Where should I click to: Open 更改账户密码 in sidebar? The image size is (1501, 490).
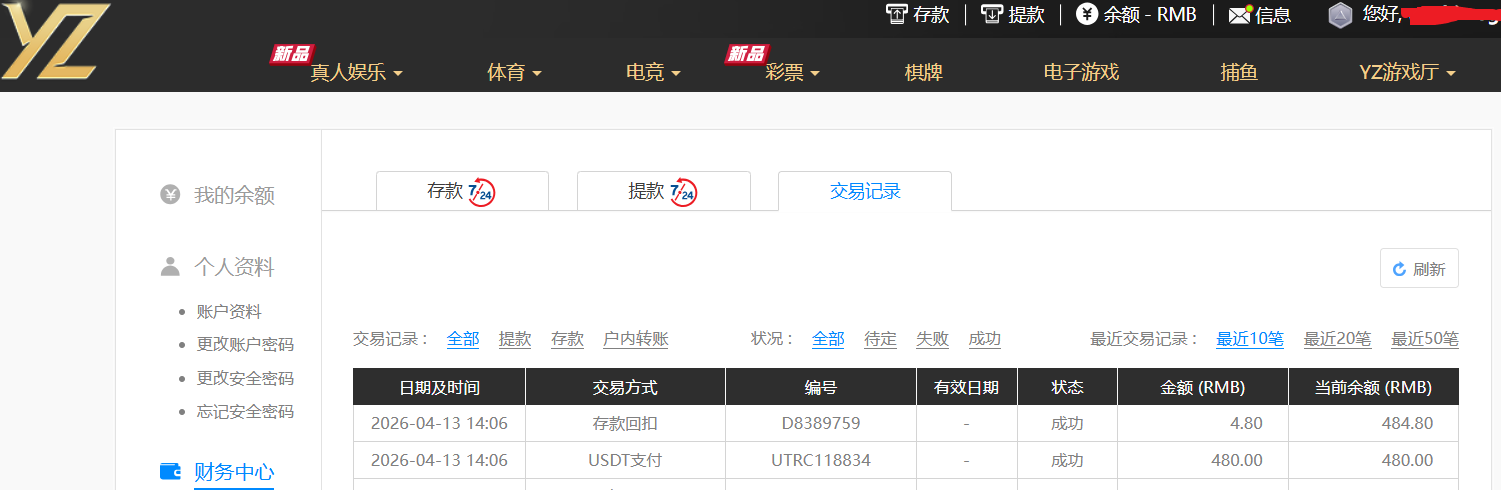pos(245,345)
